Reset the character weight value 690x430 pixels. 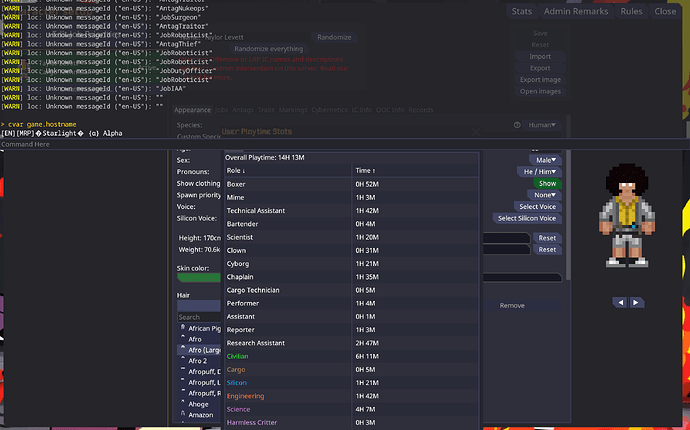pos(547,250)
